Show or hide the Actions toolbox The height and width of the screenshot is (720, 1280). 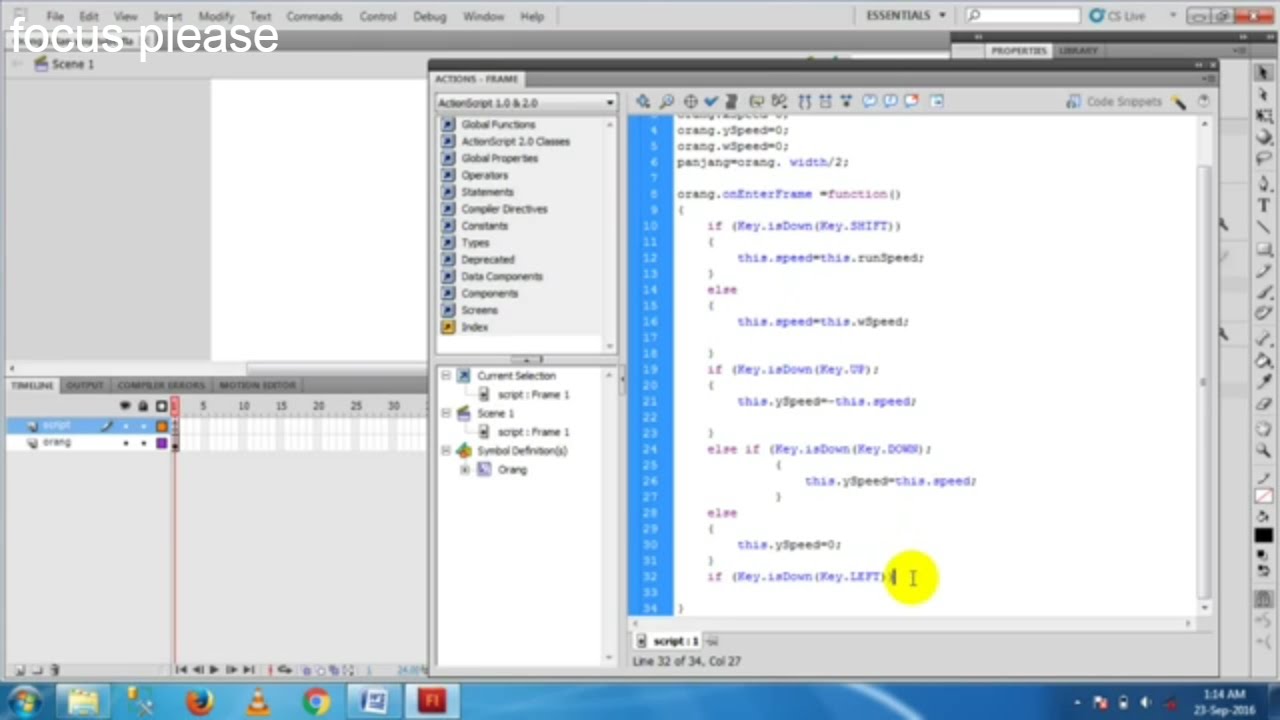click(937, 102)
